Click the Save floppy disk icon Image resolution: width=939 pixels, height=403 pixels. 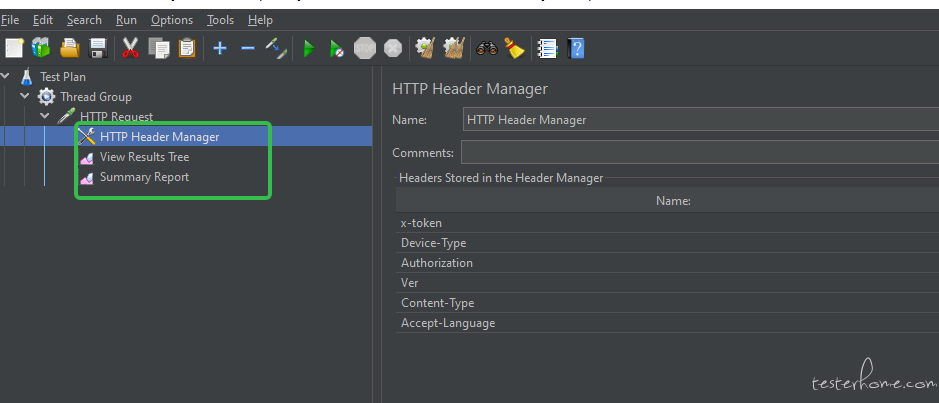tap(98, 47)
